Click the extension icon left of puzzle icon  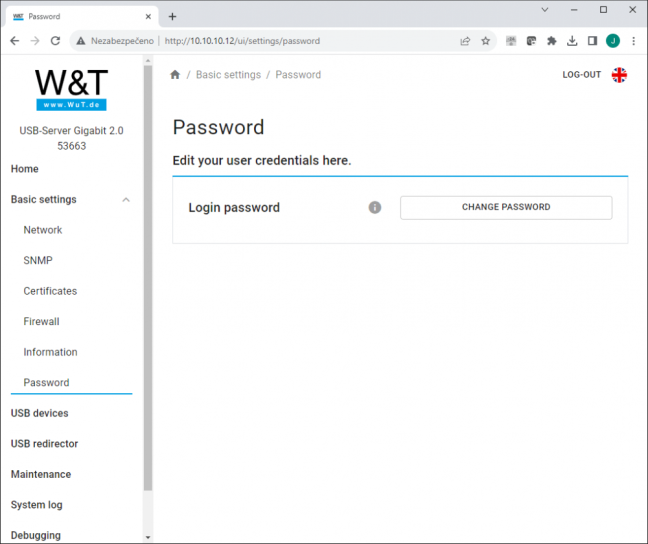tap(531, 41)
